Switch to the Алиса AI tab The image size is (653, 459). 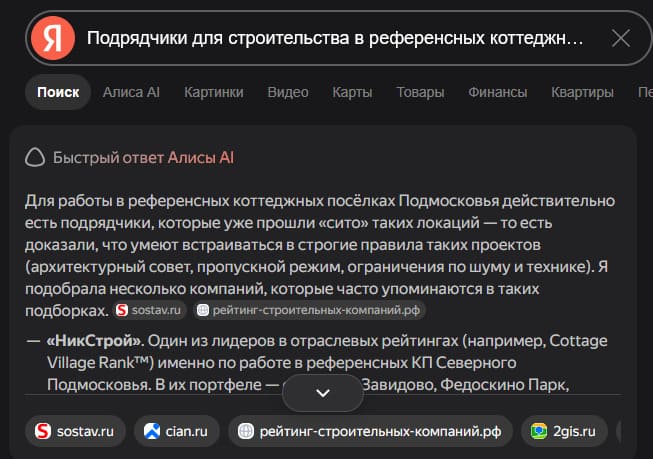click(131, 92)
